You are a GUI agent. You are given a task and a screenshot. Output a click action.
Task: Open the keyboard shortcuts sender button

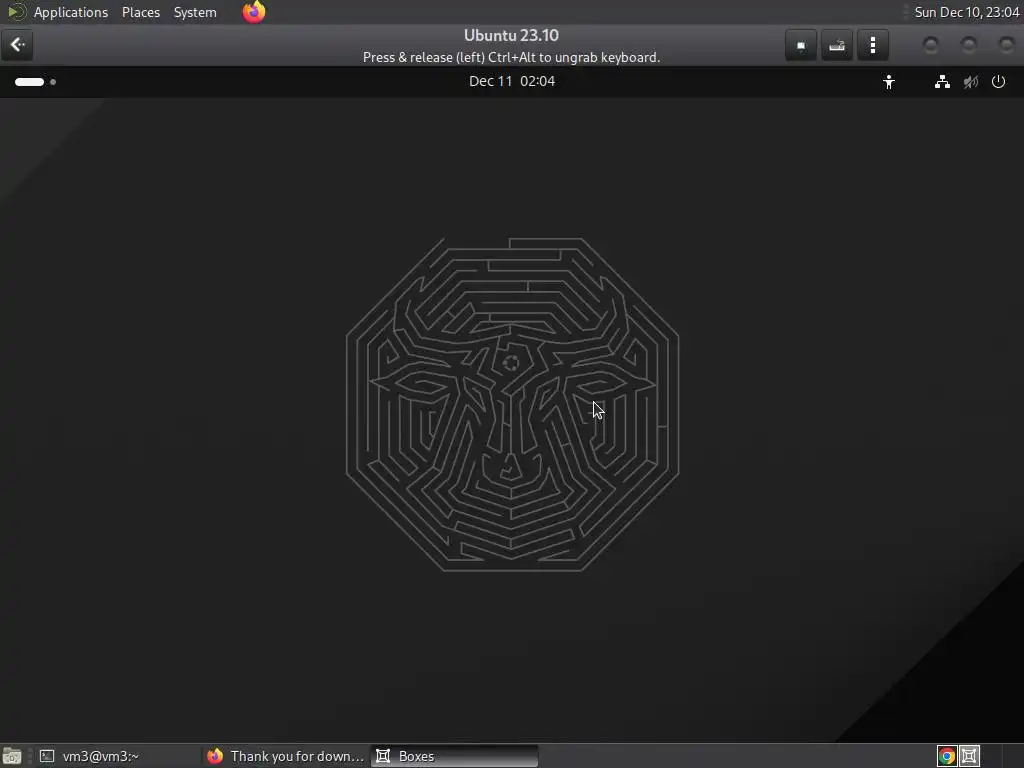tap(837, 45)
